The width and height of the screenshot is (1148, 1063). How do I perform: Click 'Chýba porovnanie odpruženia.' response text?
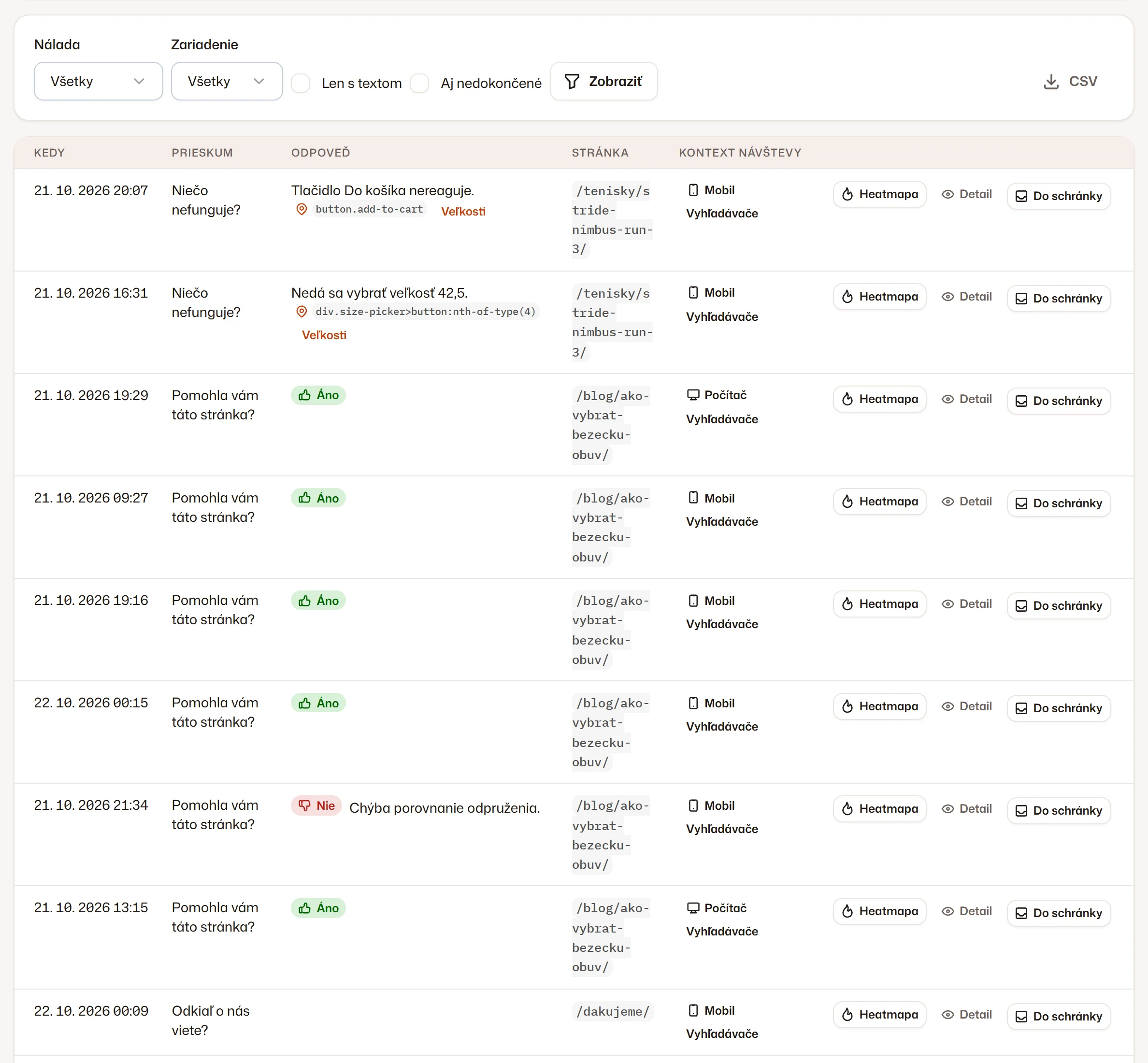445,807
